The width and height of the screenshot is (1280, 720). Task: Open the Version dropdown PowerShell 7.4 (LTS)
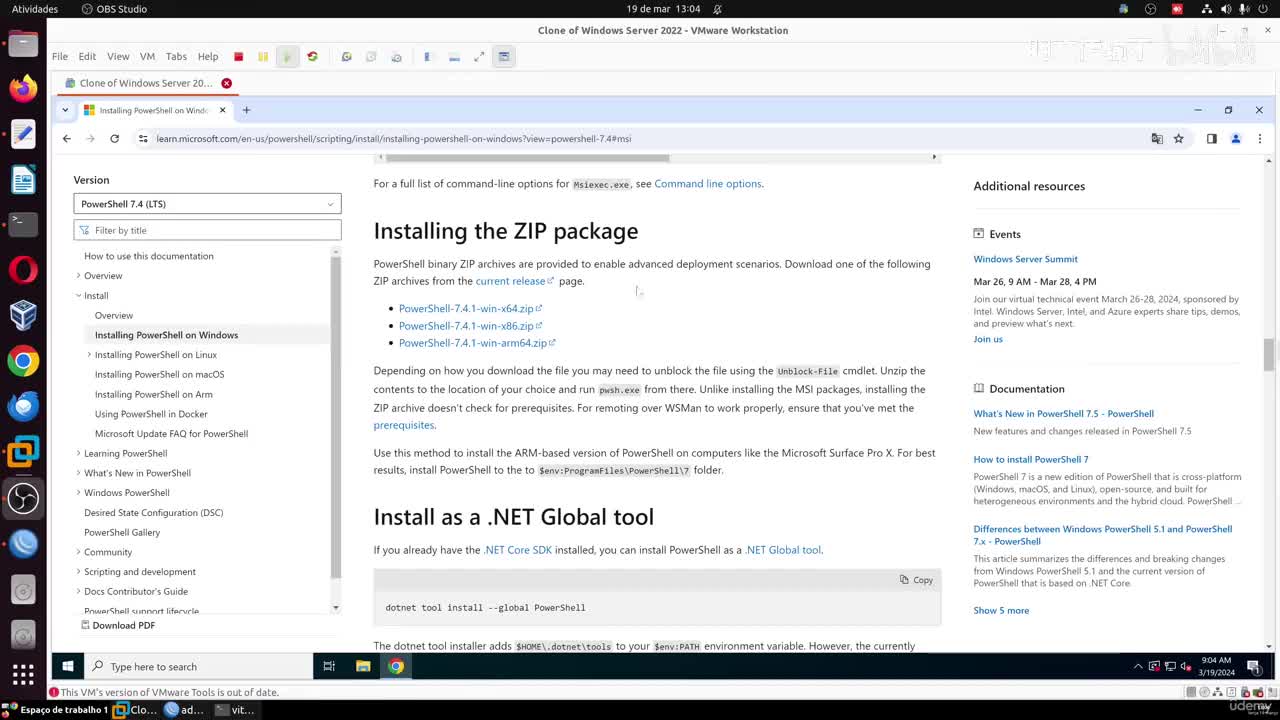tap(207, 204)
